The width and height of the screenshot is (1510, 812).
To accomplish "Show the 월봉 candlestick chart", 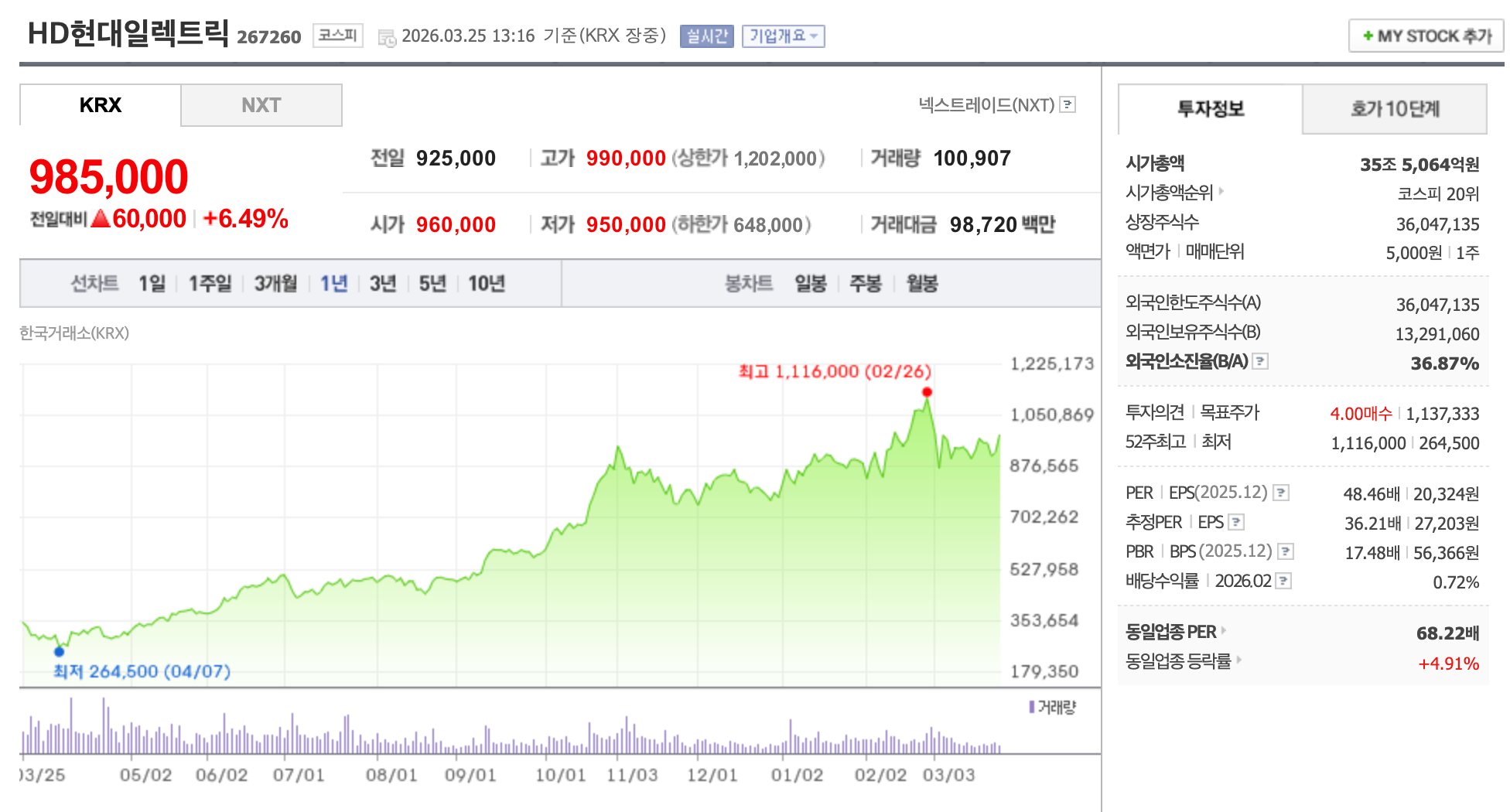I will tap(922, 284).
